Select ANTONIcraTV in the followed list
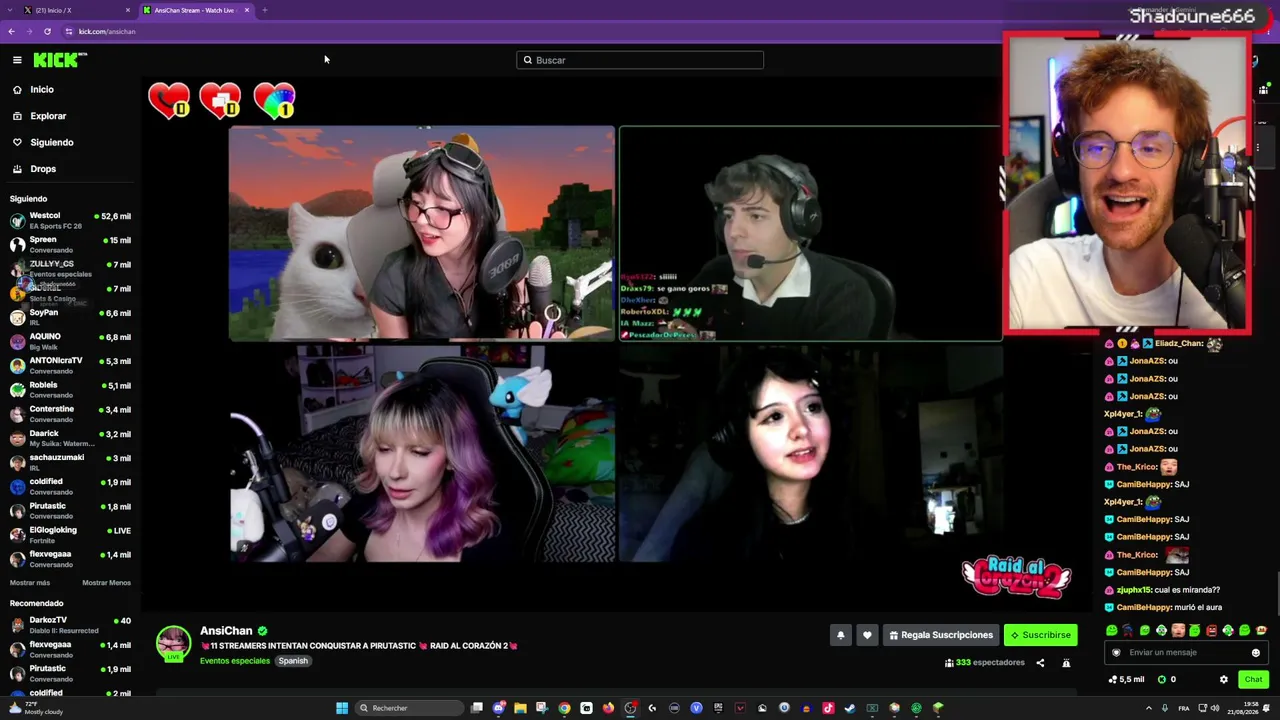 coord(70,365)
